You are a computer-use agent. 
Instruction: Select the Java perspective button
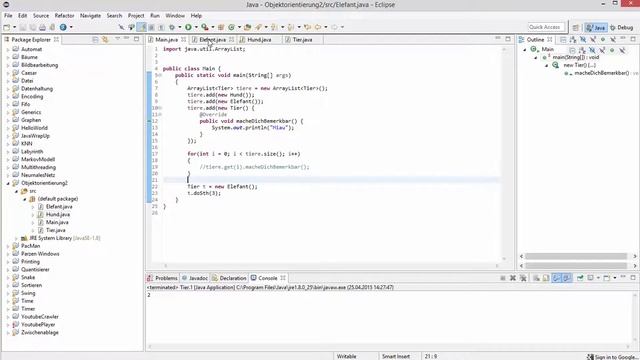click(596, 27)
